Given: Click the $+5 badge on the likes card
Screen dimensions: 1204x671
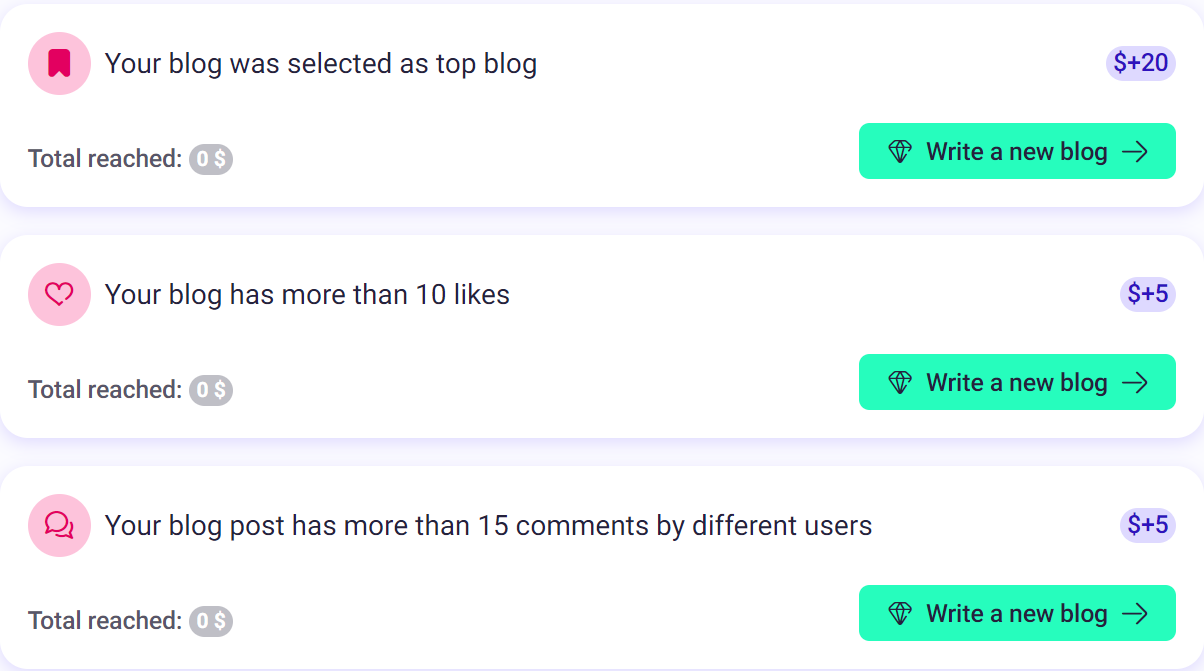Looking at the screenshot, I should pos(1148,294).
